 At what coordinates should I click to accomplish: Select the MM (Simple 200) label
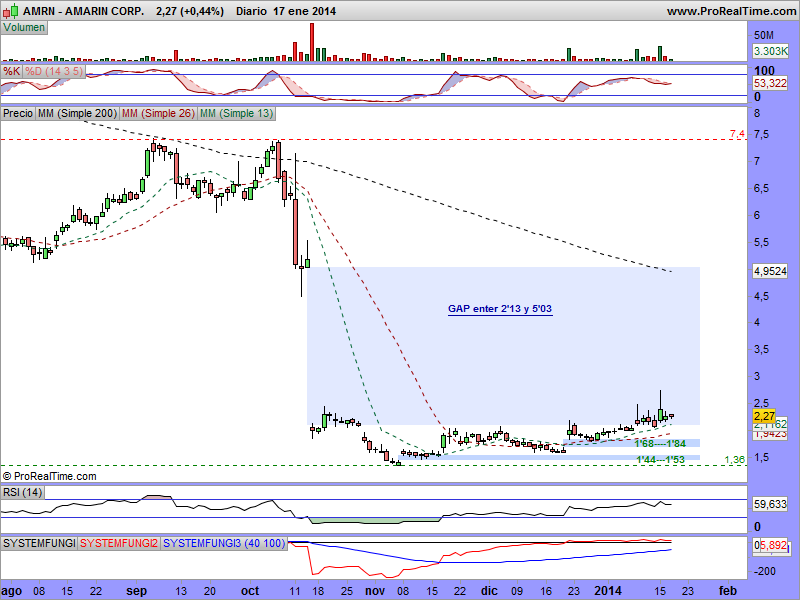tap(78, 113)
